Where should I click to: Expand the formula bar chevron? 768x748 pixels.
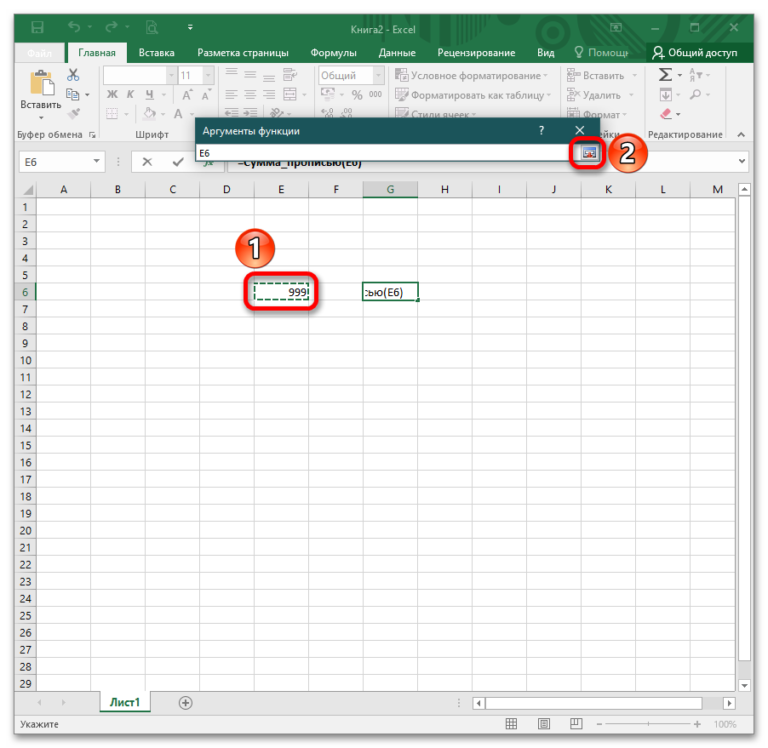point(742,161)
